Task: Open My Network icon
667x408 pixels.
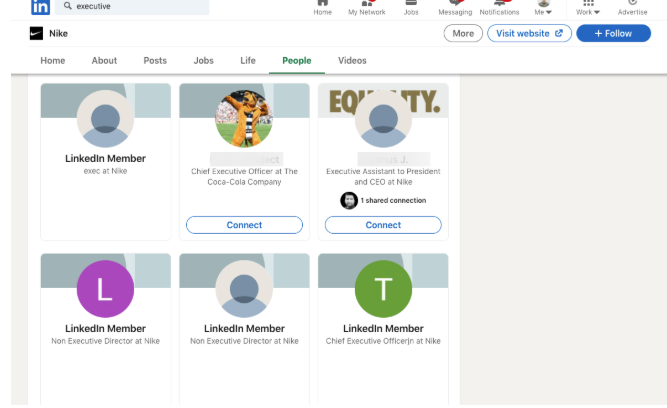Action: 366,4
